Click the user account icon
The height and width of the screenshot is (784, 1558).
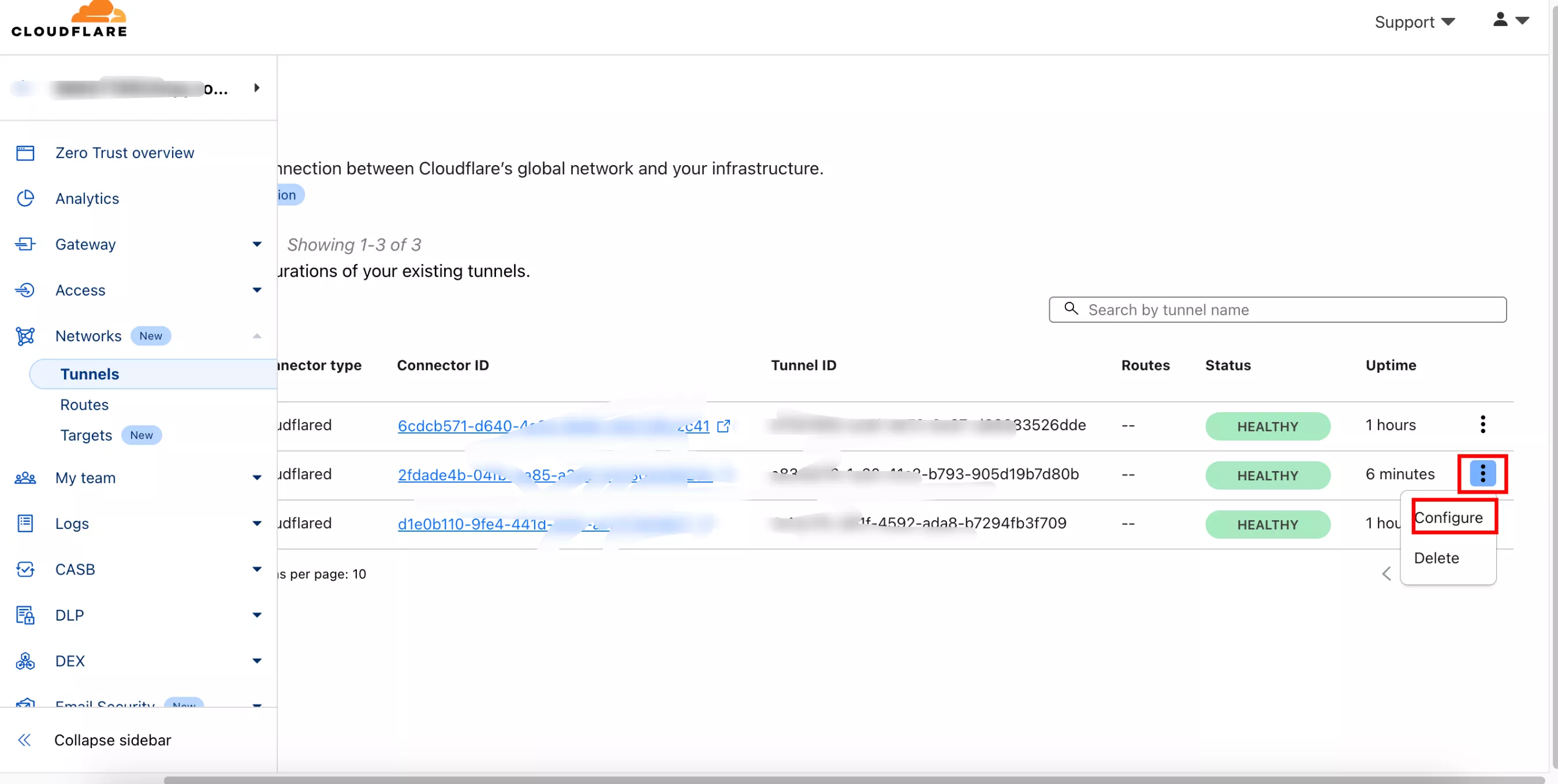1501,20
